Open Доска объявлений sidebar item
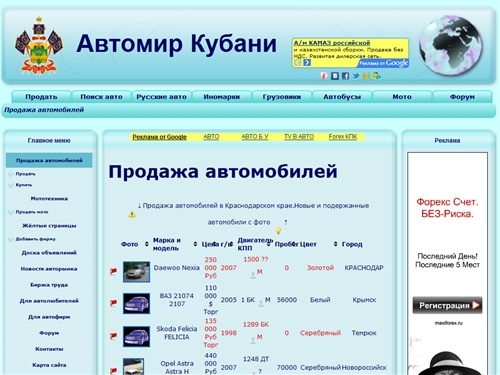This screenshot has height=375, width=500. [x=49, y=253]
